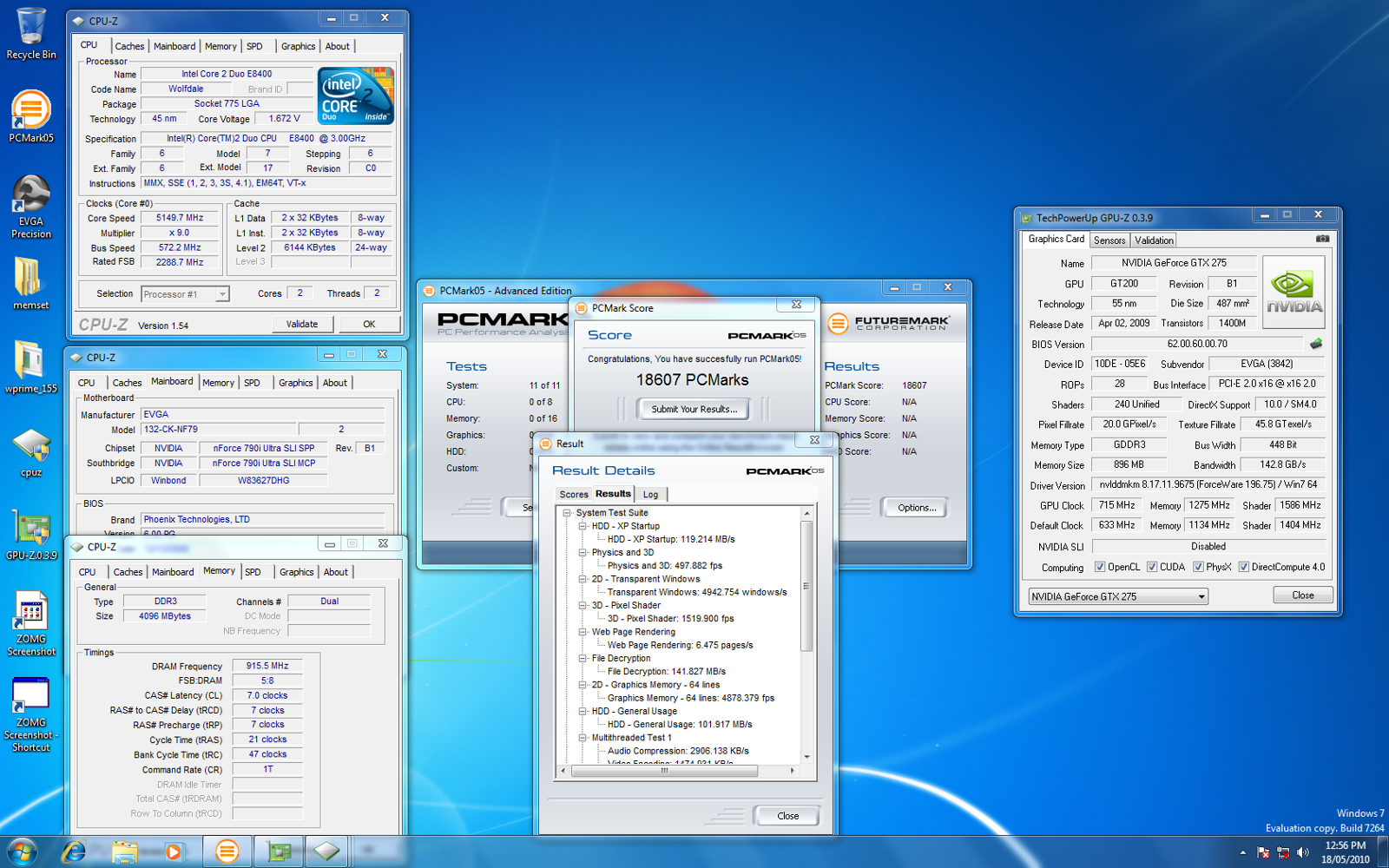The height and width of the screenshot is (868, 1389).
Task: Open the Recycle Bin desktop icon
Action: coord(31,33)
